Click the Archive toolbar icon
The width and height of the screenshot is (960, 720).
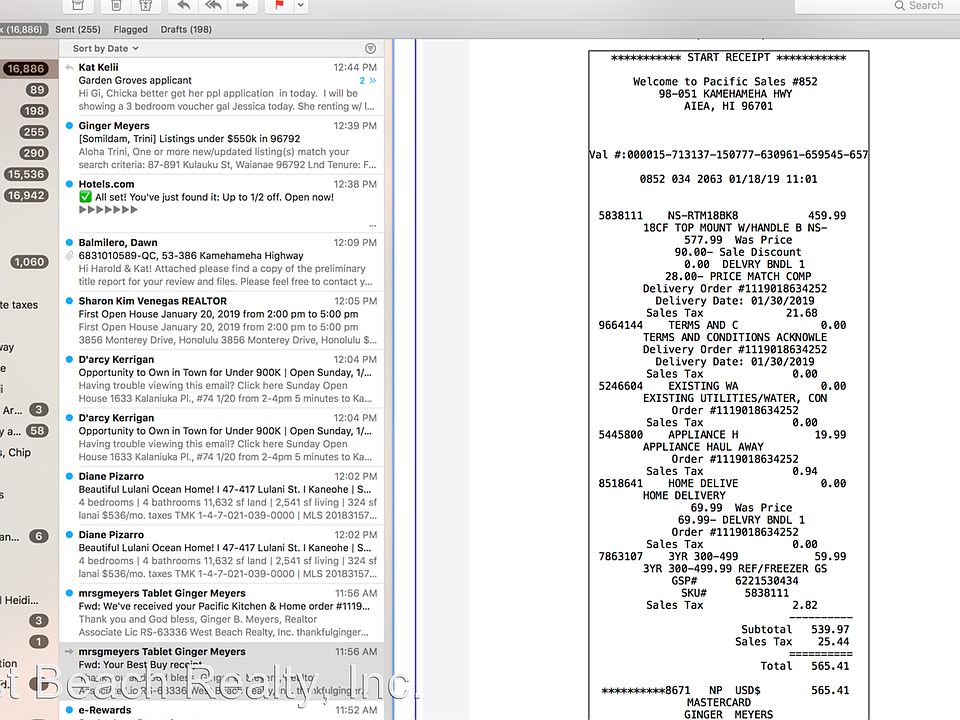[79, 5]
